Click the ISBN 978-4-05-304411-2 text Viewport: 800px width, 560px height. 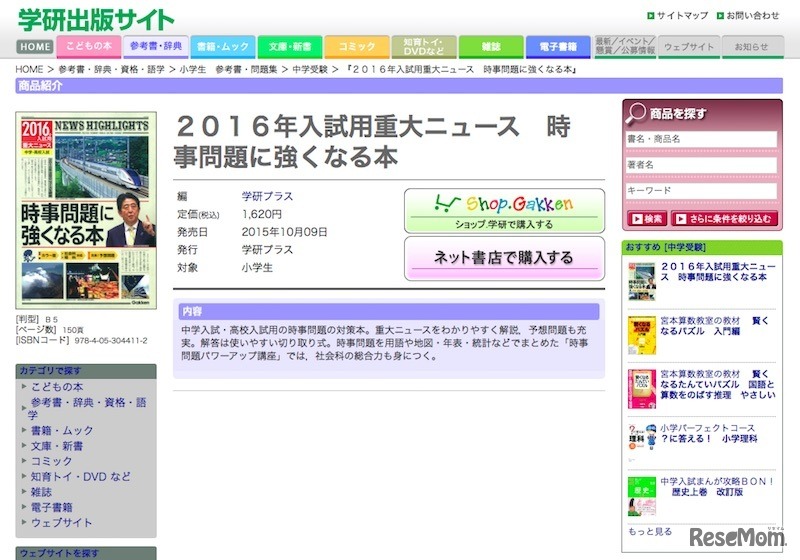(111, 340)
